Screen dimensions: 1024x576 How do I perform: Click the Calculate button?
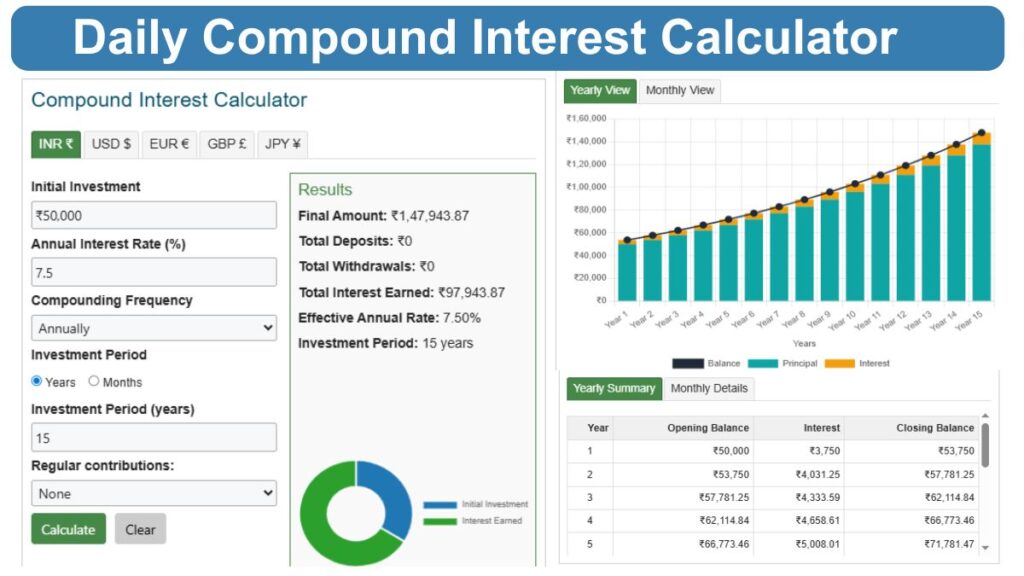point(67,529)
